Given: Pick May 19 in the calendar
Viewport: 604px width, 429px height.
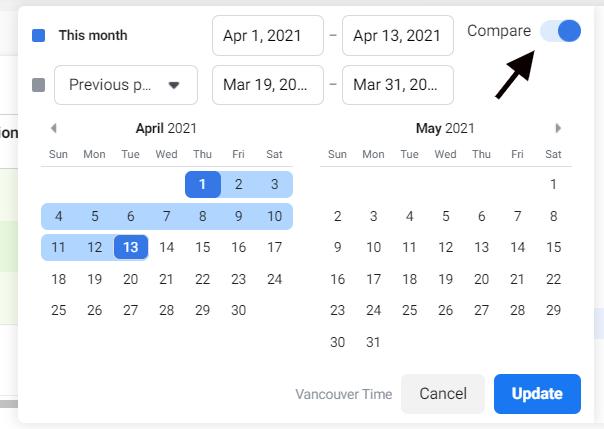Looking at the screenshot, I should pos(445,279).
